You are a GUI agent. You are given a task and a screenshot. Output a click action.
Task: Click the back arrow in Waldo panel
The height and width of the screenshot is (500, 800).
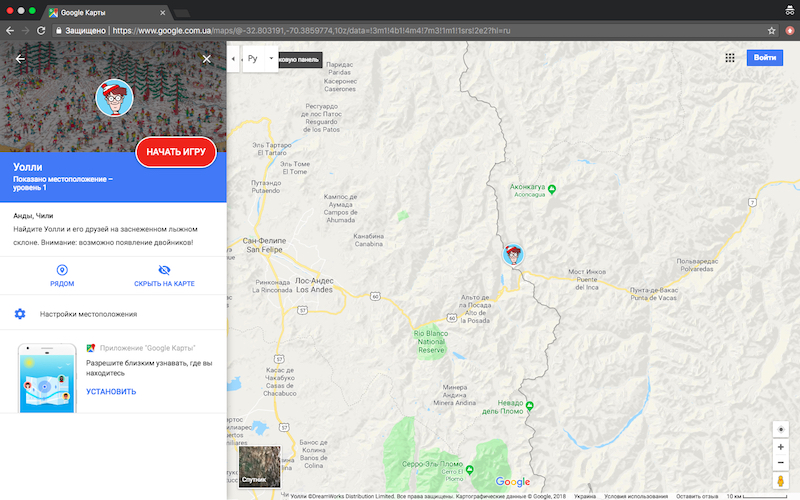point(20,59)
